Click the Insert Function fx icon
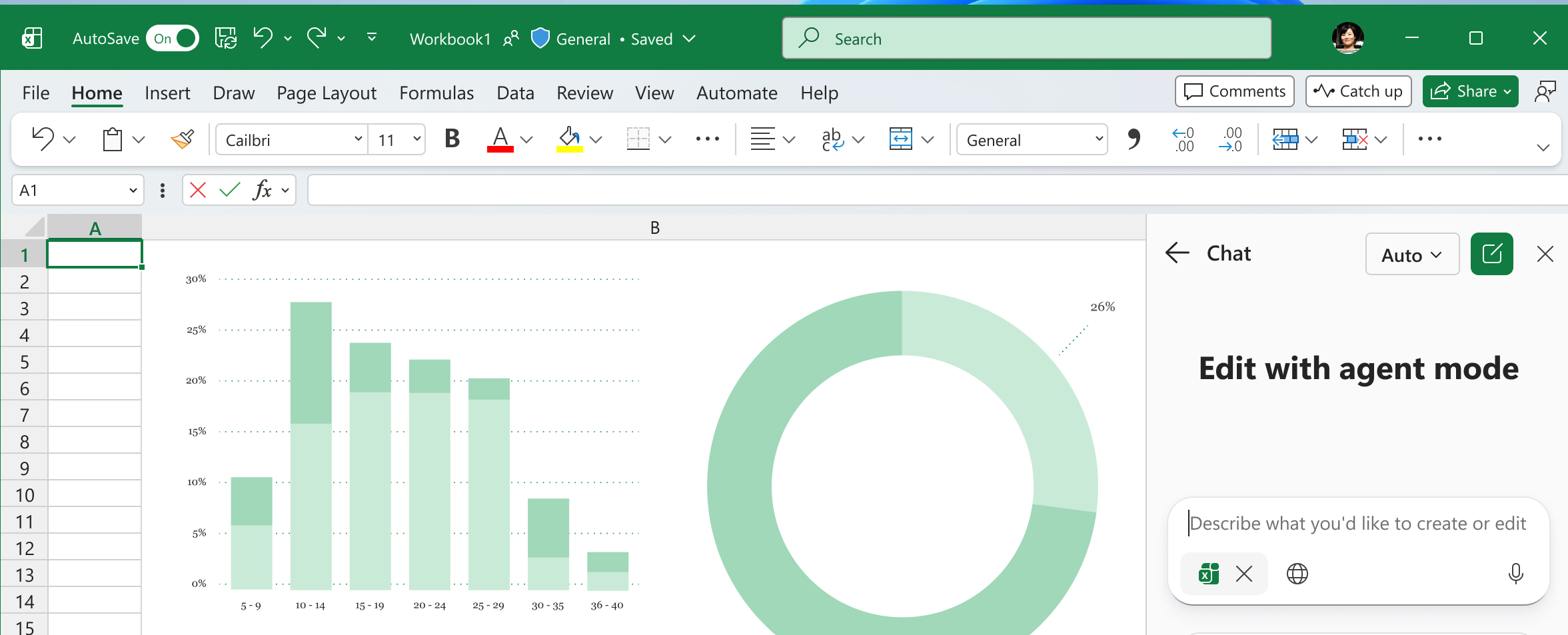 click(x=262, y=191)
